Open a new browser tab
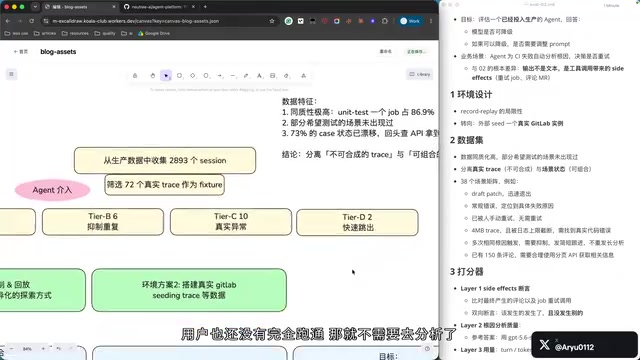Viewport: 640px width, 360px height. tap(205, 7)
